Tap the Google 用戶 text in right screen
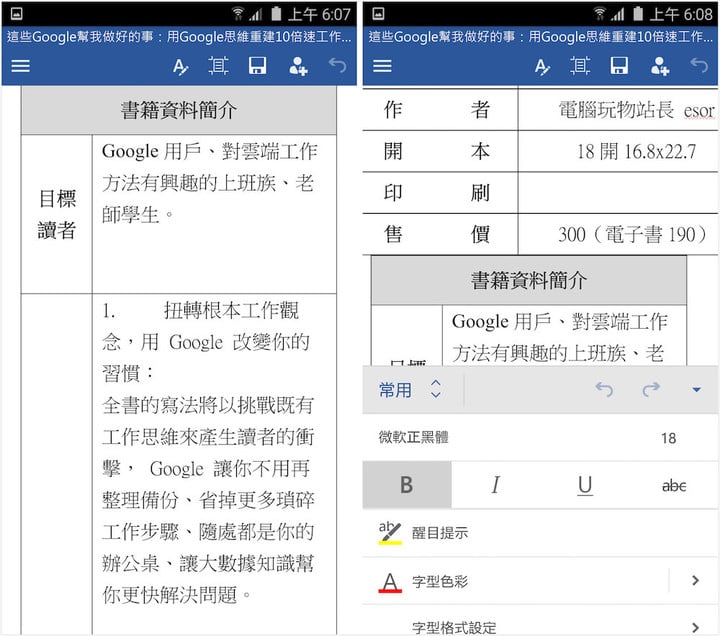Screen dimensions: 720x636 pos(560,338)
